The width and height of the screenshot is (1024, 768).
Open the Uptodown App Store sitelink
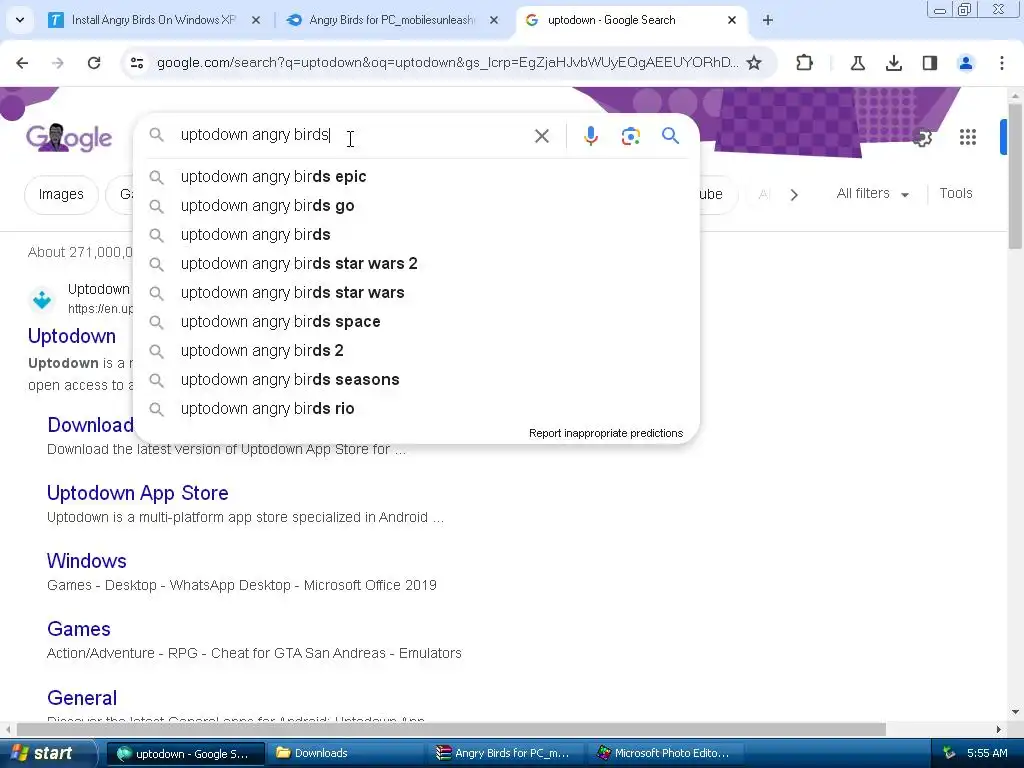(138, 493)
